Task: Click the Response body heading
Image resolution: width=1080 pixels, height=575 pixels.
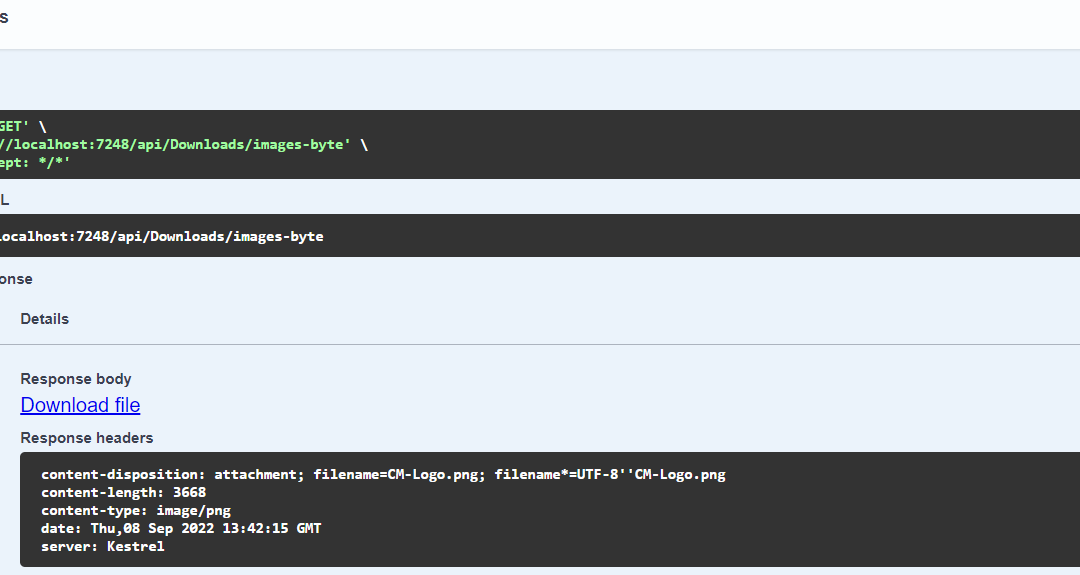Action: tap(76, 379)
